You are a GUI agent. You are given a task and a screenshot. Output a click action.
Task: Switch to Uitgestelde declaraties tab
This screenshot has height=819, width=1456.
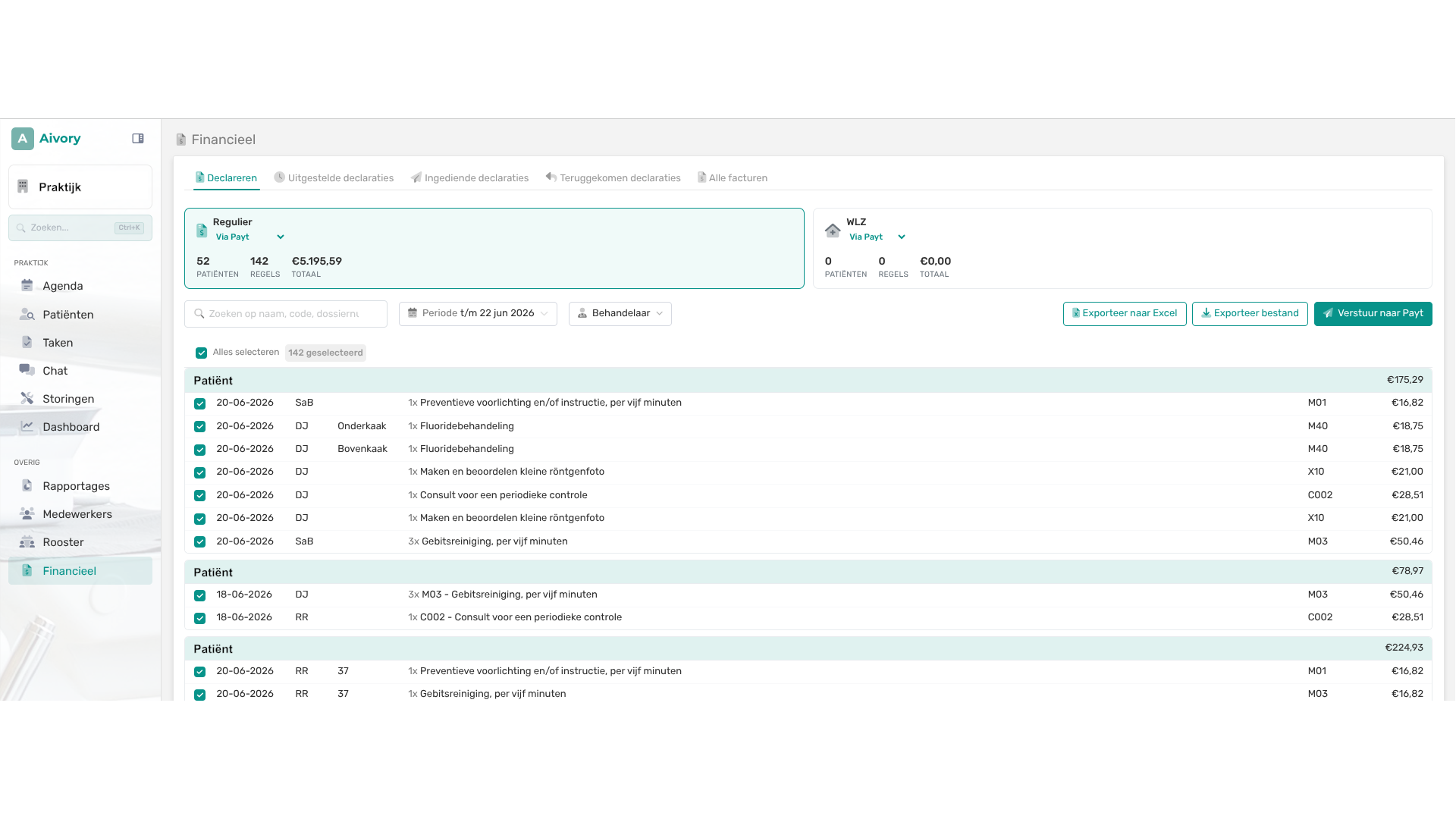[x=334, y=178]
